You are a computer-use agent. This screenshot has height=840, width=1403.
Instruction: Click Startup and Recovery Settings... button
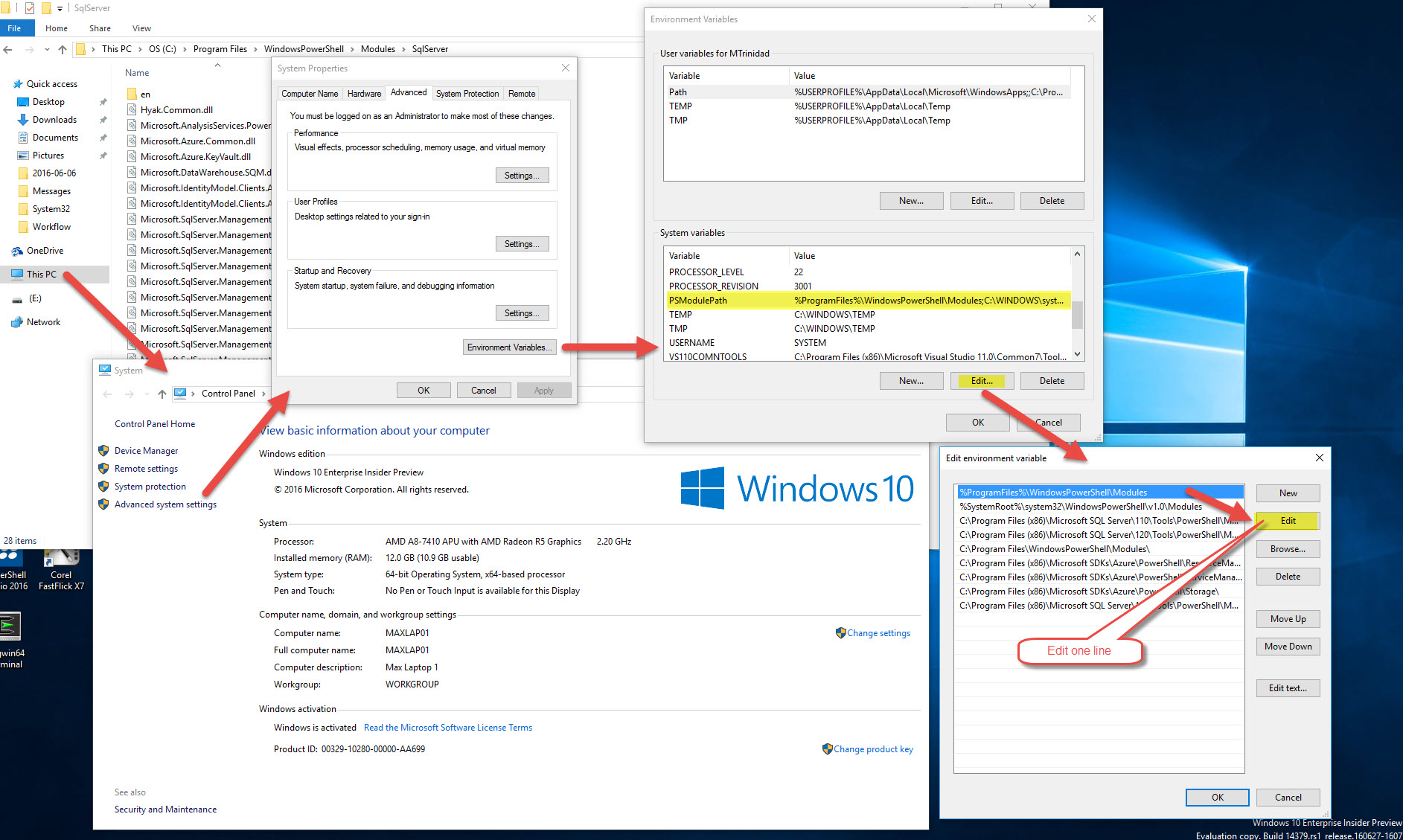click(x=522, y=313)
